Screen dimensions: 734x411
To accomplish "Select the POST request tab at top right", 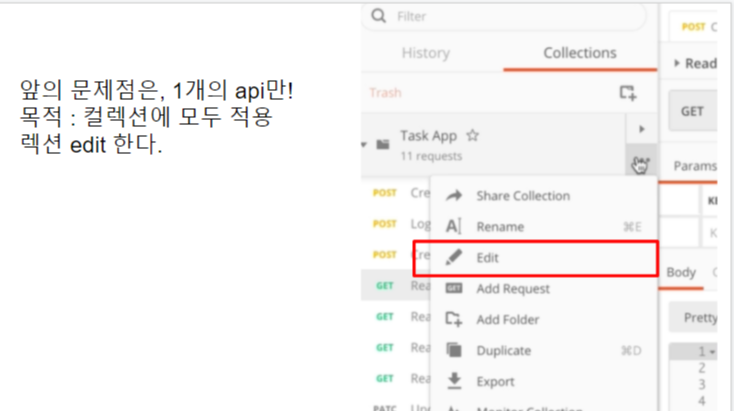I will coord(694,27).
